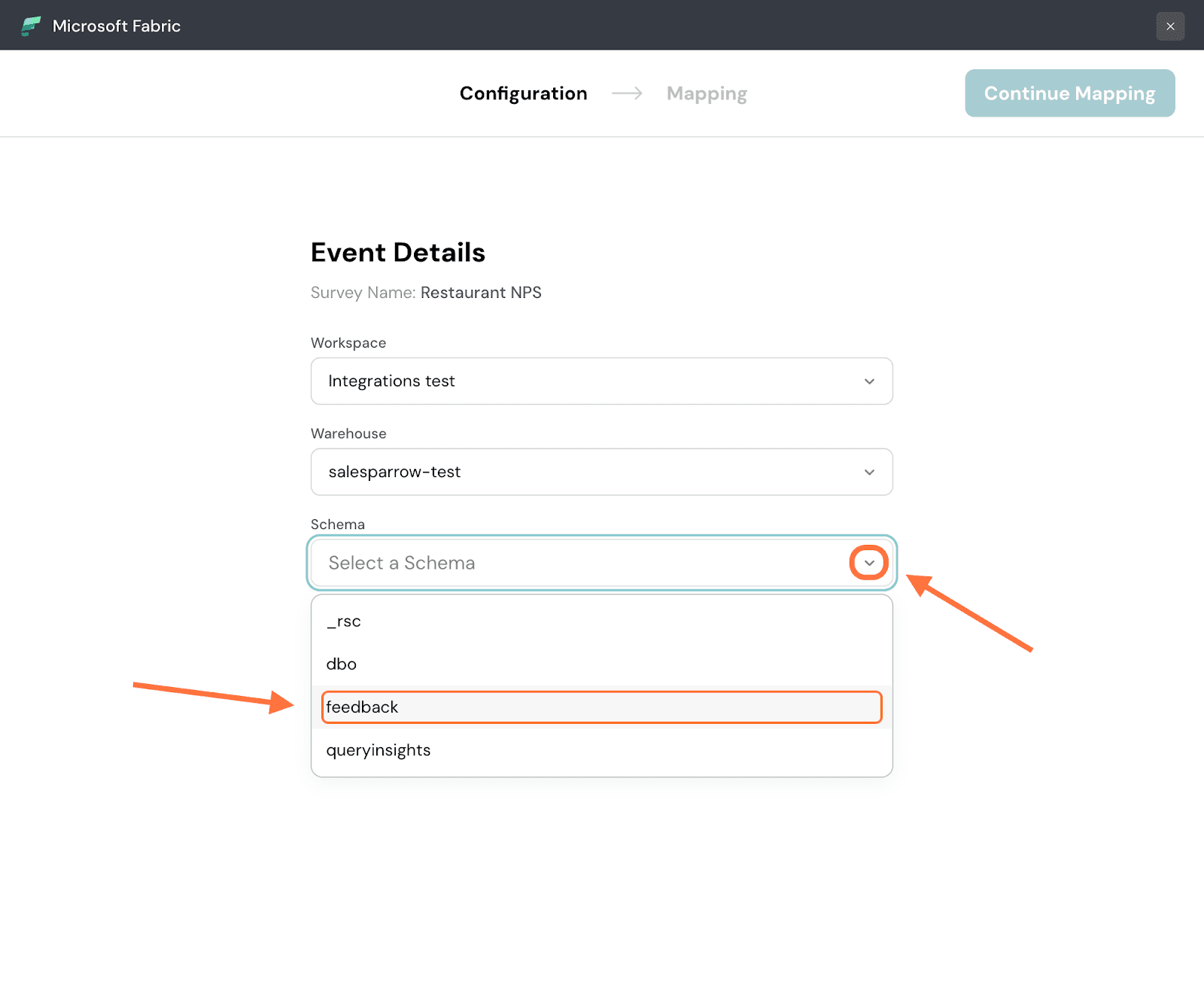Click the Select a Schema field

coord(579,563)
